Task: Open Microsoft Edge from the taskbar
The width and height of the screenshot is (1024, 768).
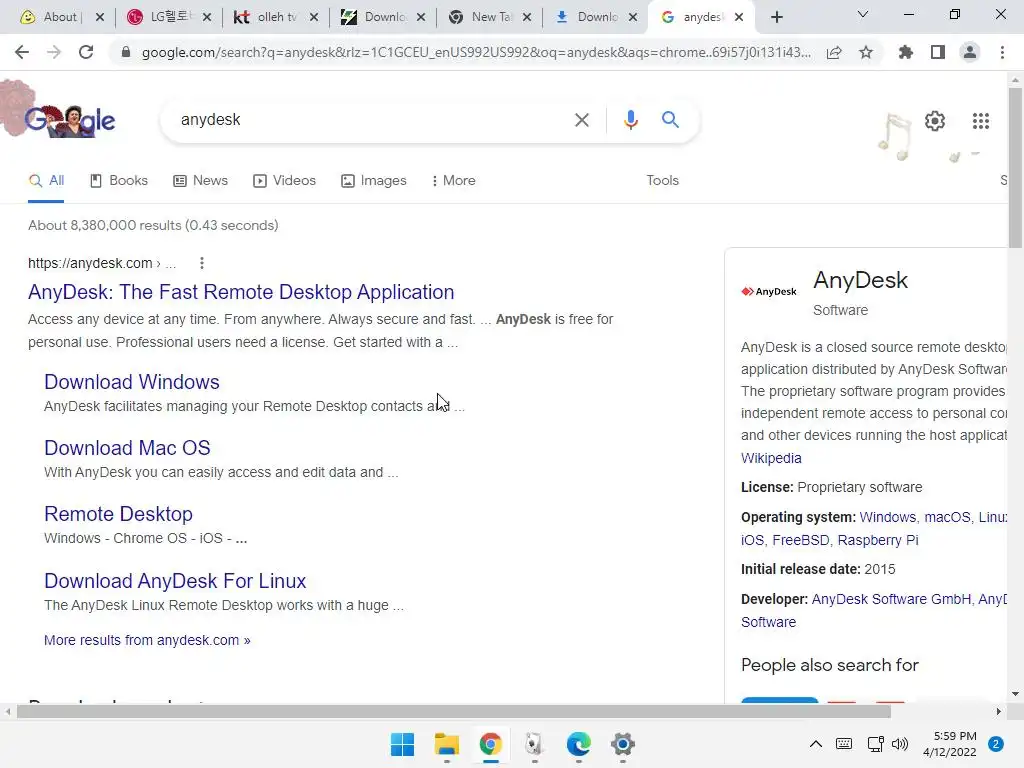Action: [579, 744]
